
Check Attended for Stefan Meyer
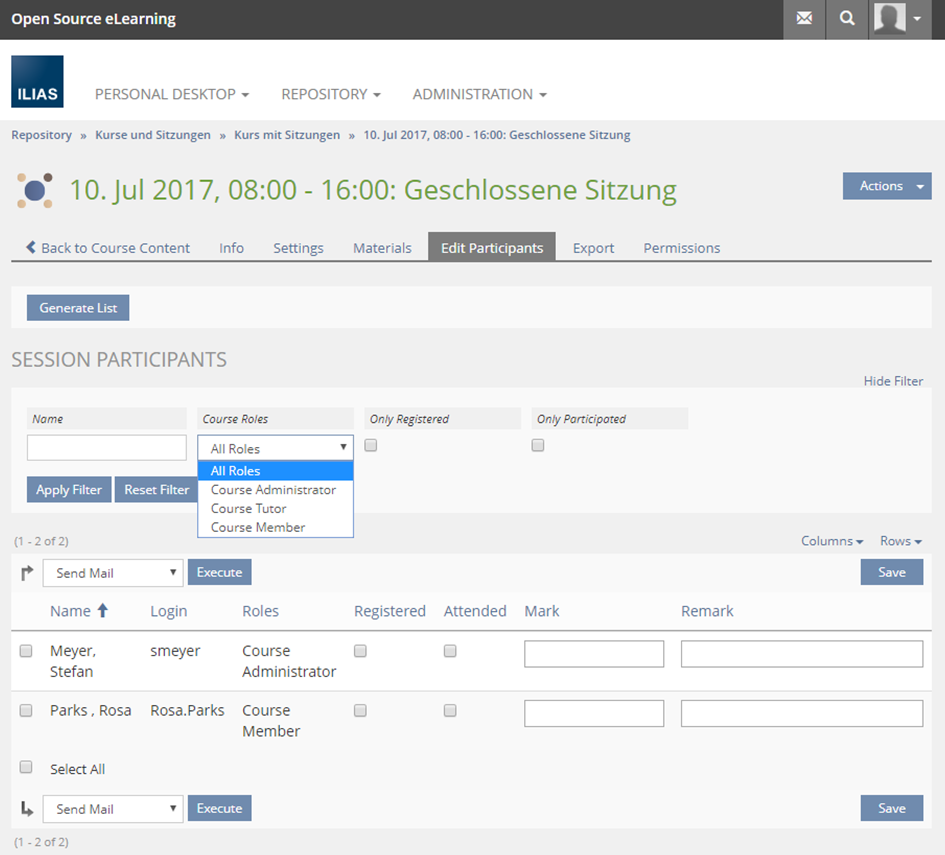[450, 651]
